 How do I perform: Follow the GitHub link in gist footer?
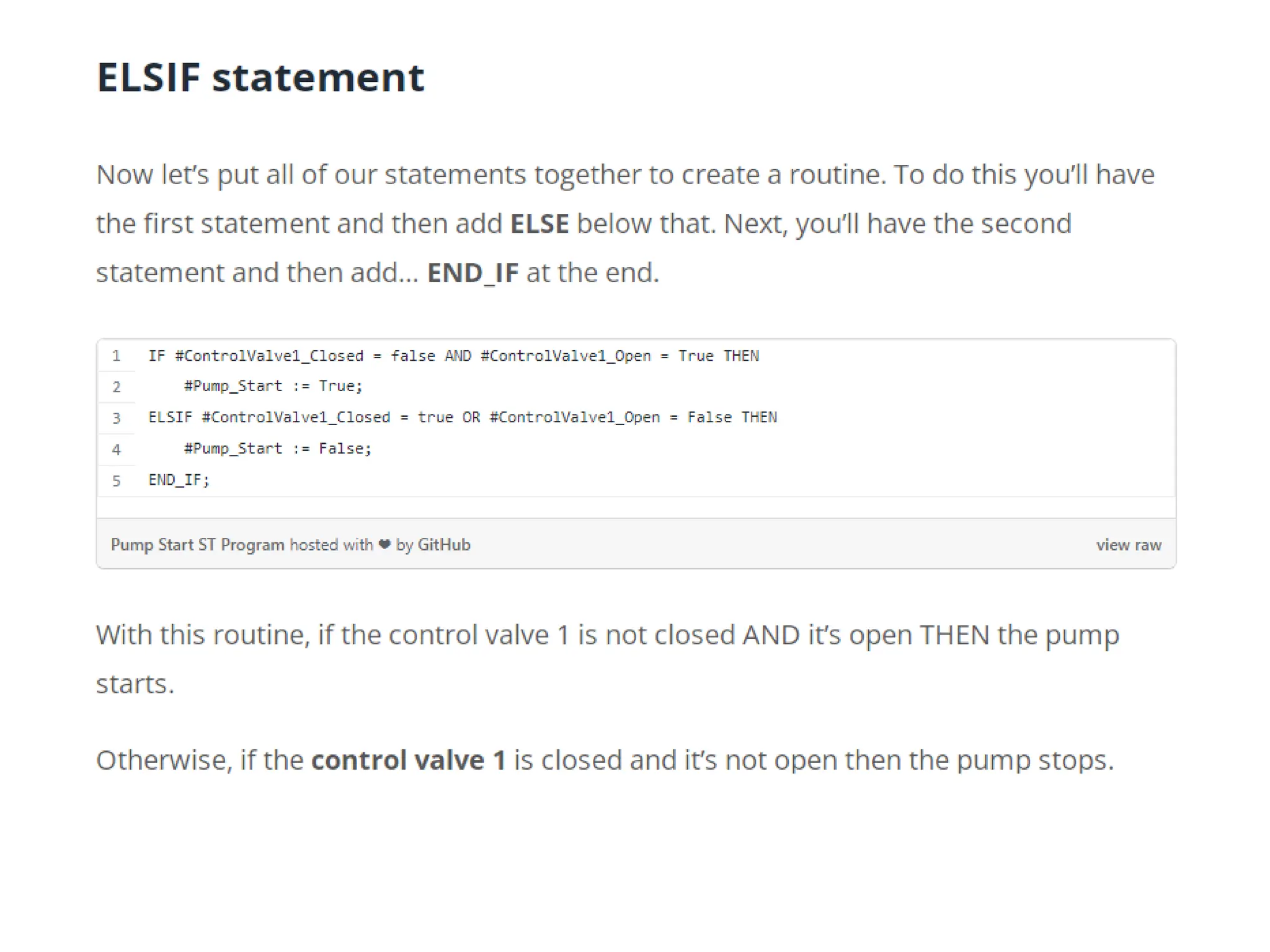(444, 545)
